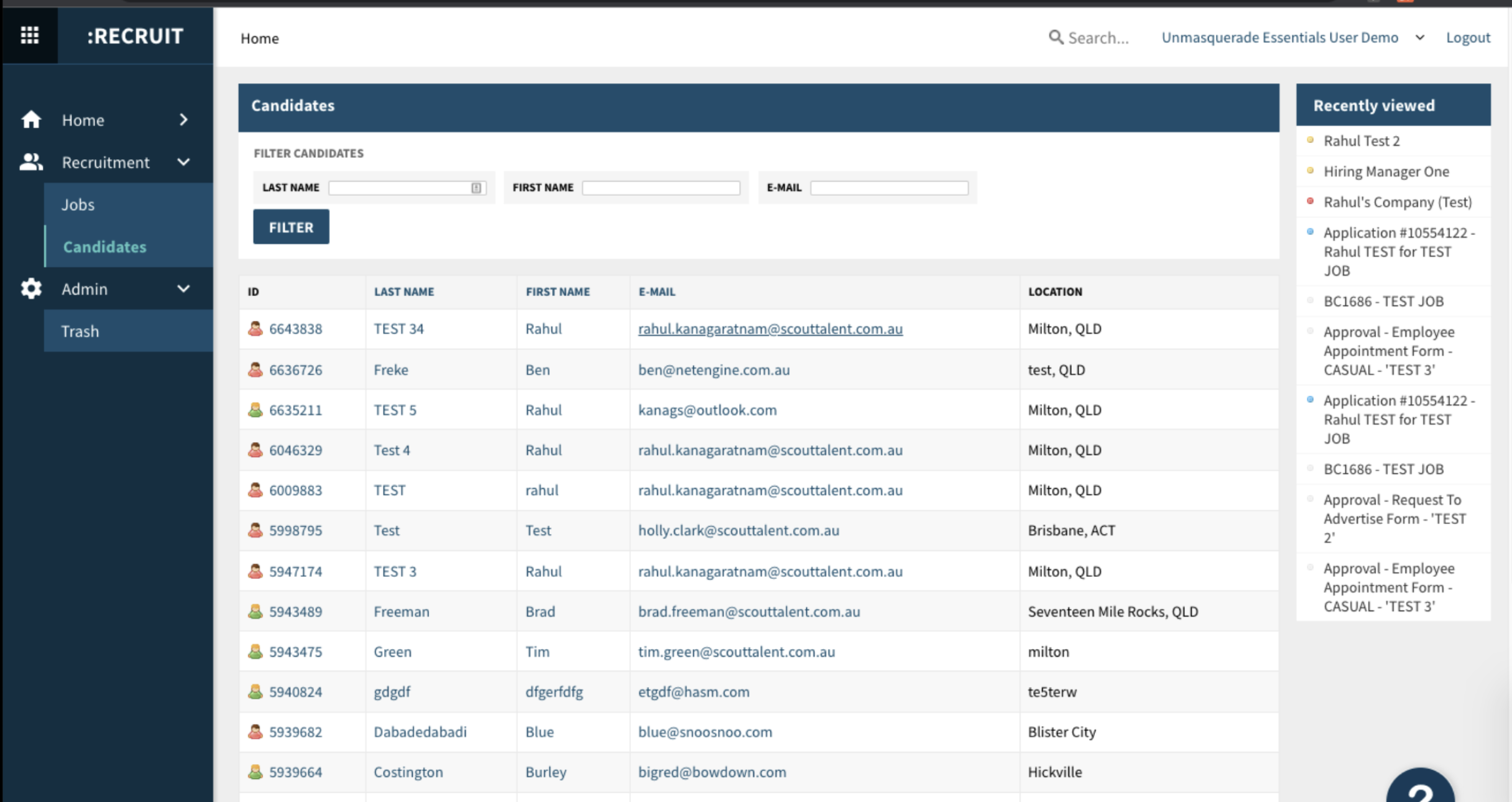Click the autofill icon in Last Name field
This screenshot has width=1512, height=802.
pyautogui.click(x=476, y=188)
